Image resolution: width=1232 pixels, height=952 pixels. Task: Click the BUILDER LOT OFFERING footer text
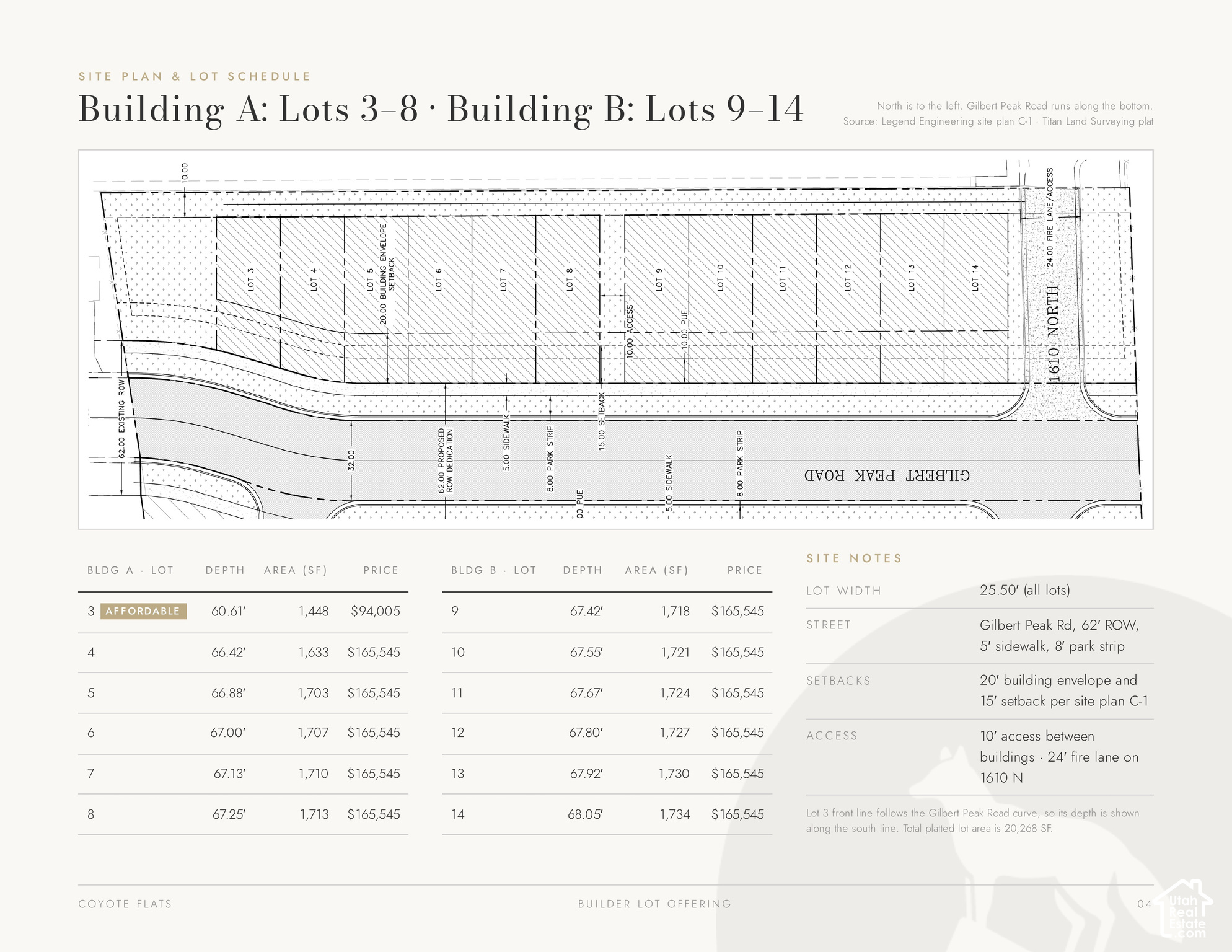pyautogui.click(x=655, y=904)
